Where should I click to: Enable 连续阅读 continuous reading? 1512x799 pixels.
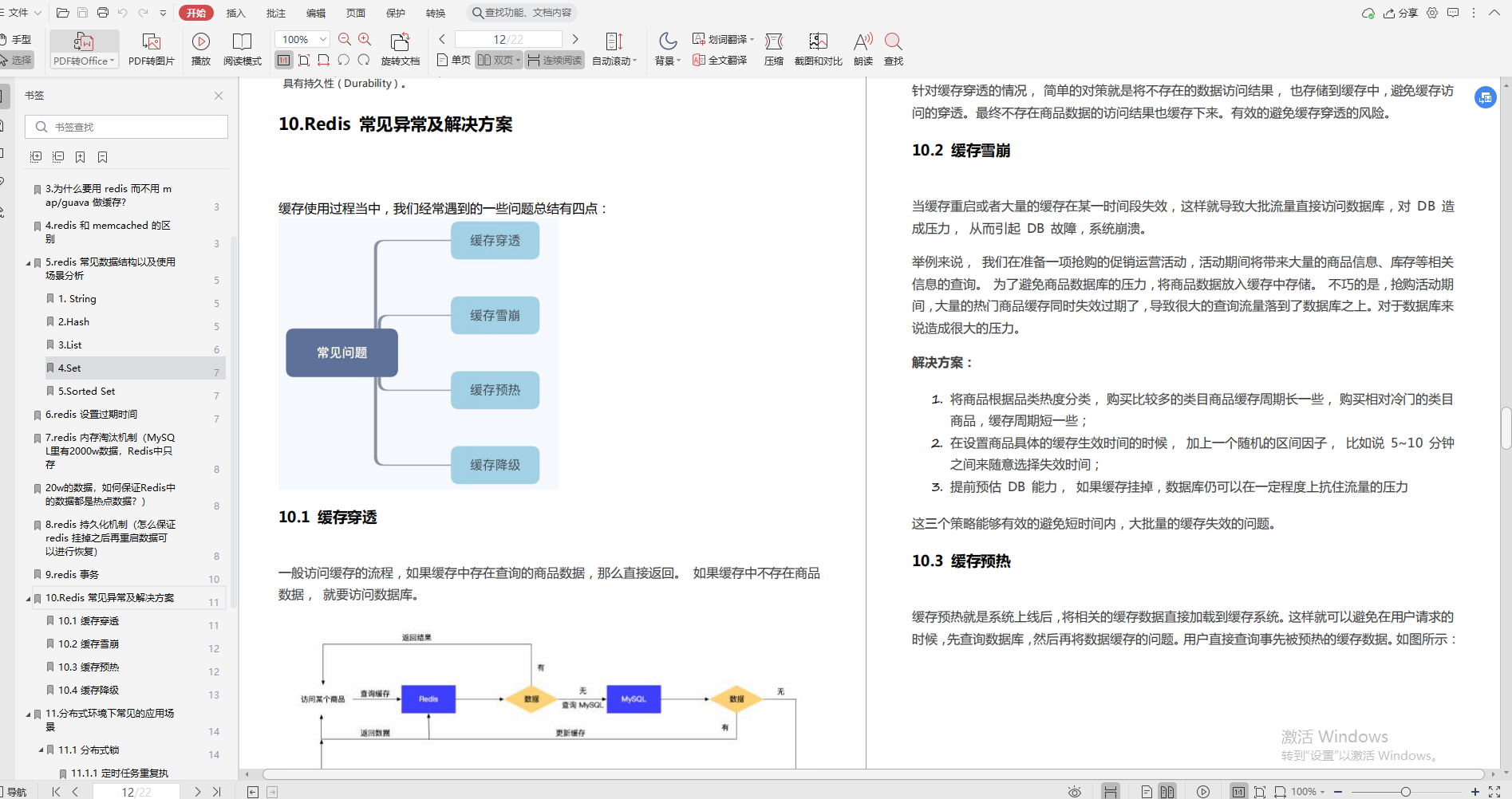tap(554, 59)
